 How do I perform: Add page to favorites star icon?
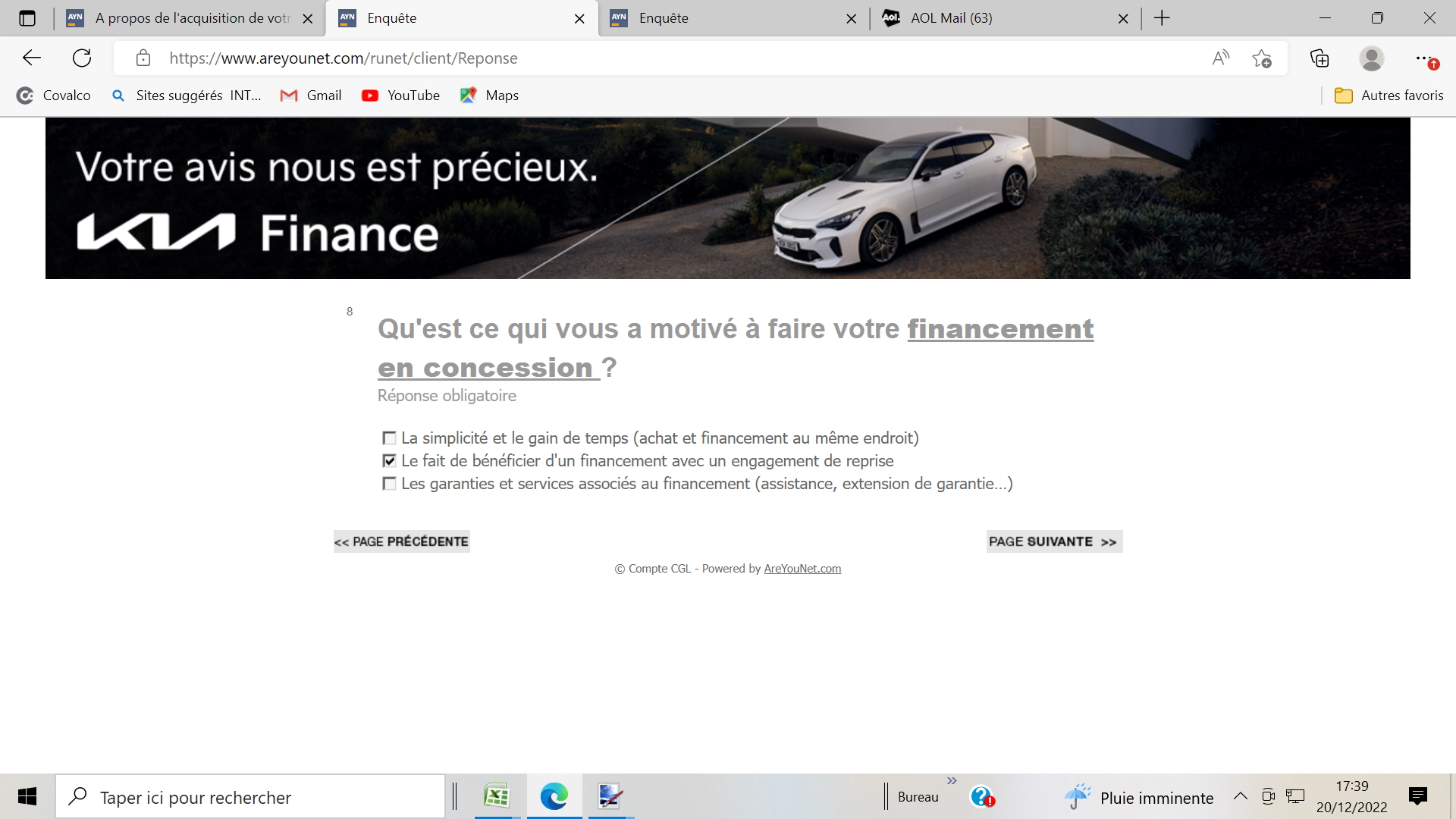(x=1261, y=58)
